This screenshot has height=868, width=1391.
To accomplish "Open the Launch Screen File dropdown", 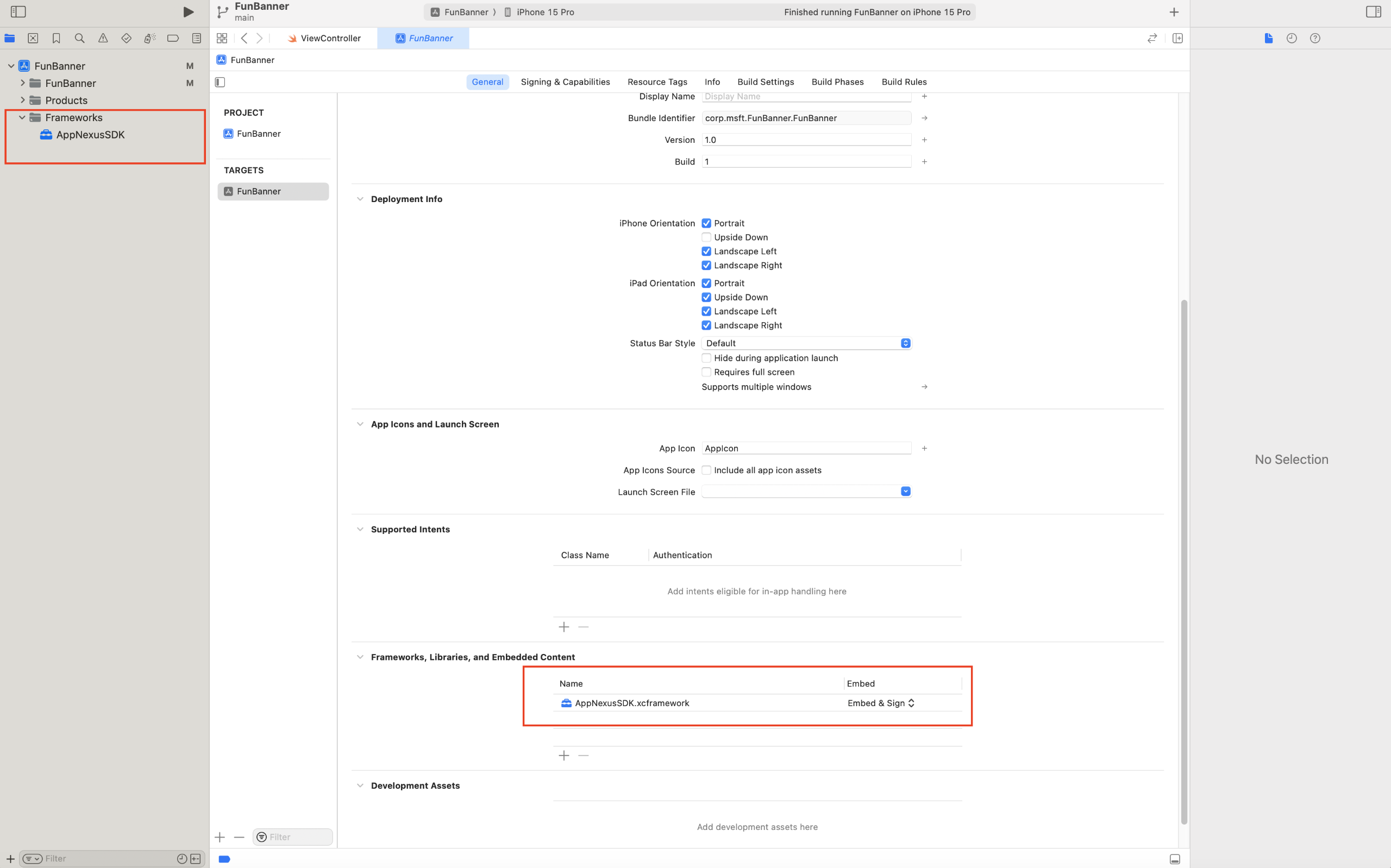I will point(806,492).
